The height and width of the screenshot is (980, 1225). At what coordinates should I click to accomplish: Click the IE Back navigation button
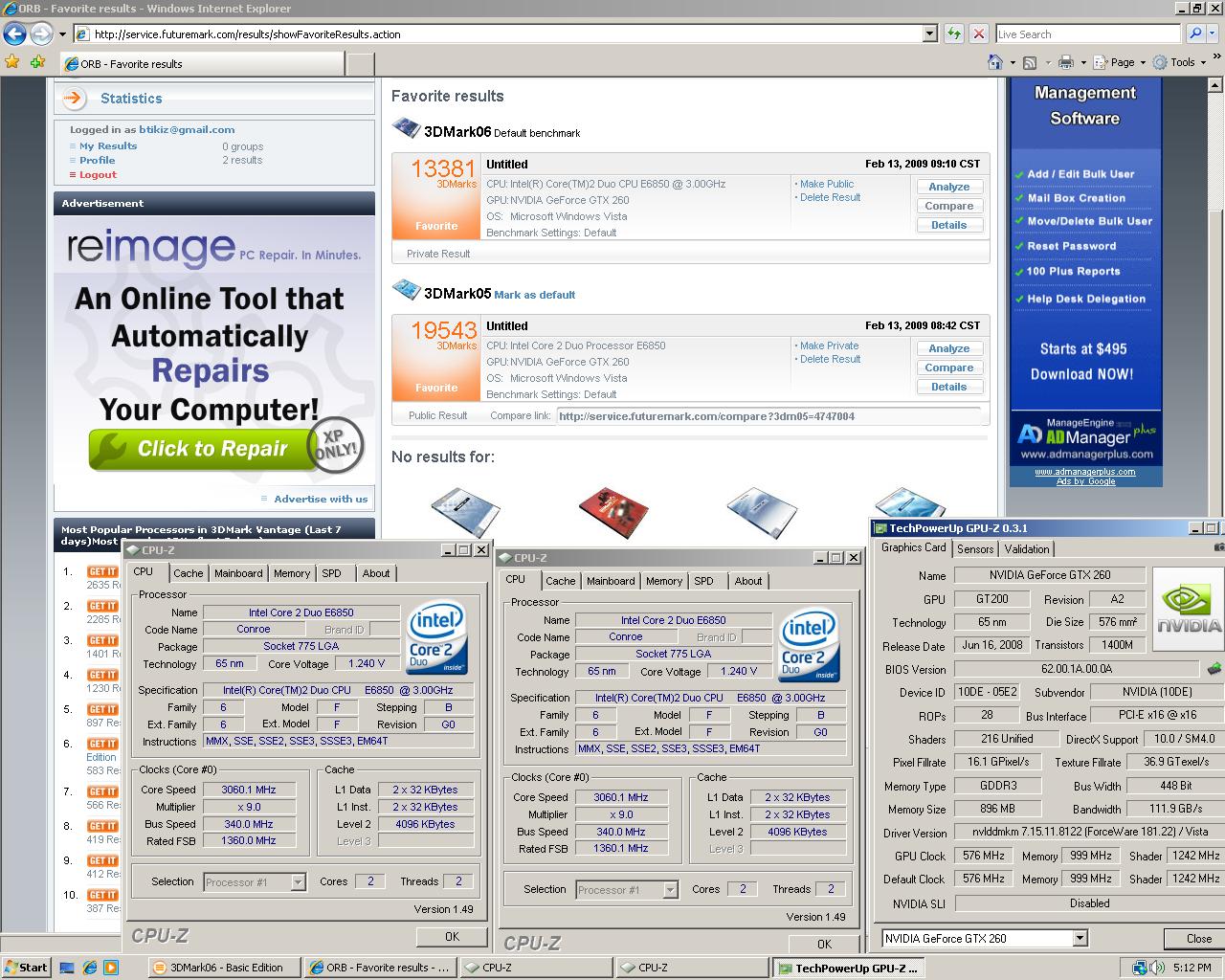pos(14,34)
